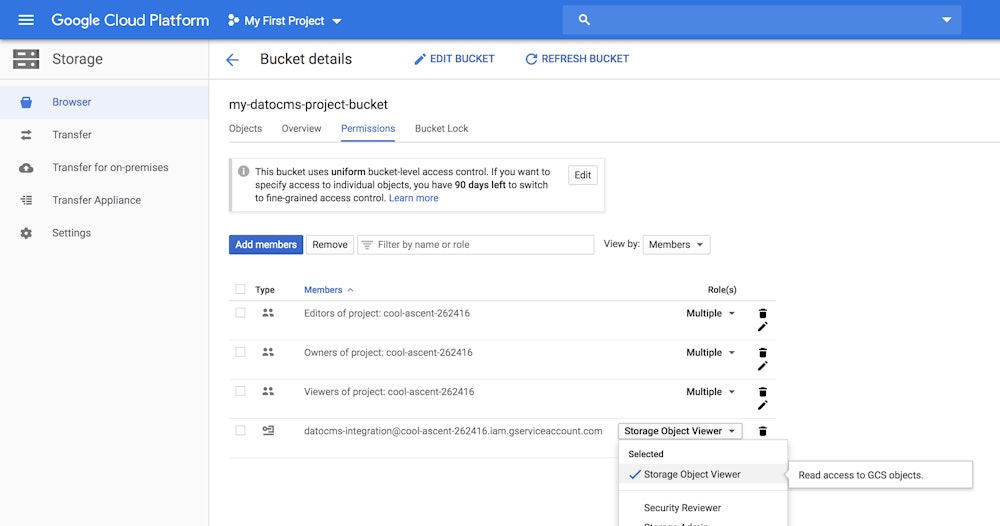Open the Bucket Lock tab
The width and height of the screenshot is (1000, 526).
click(441, 129)
